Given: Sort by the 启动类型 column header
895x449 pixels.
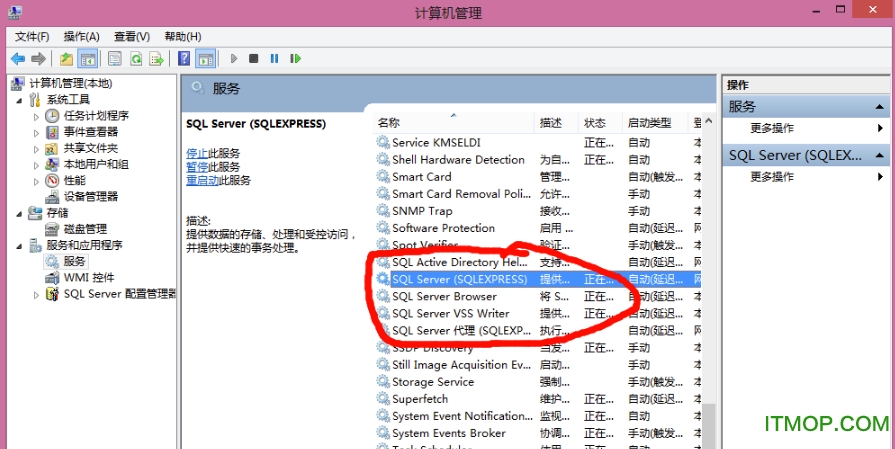Looking at the screenshot, I should (x=655, y=123).
